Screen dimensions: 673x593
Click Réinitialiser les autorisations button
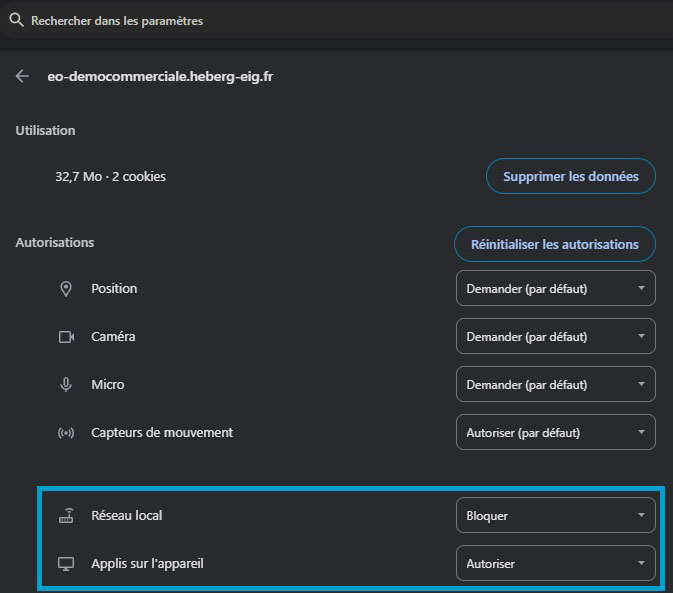click(x=555, y=244)
